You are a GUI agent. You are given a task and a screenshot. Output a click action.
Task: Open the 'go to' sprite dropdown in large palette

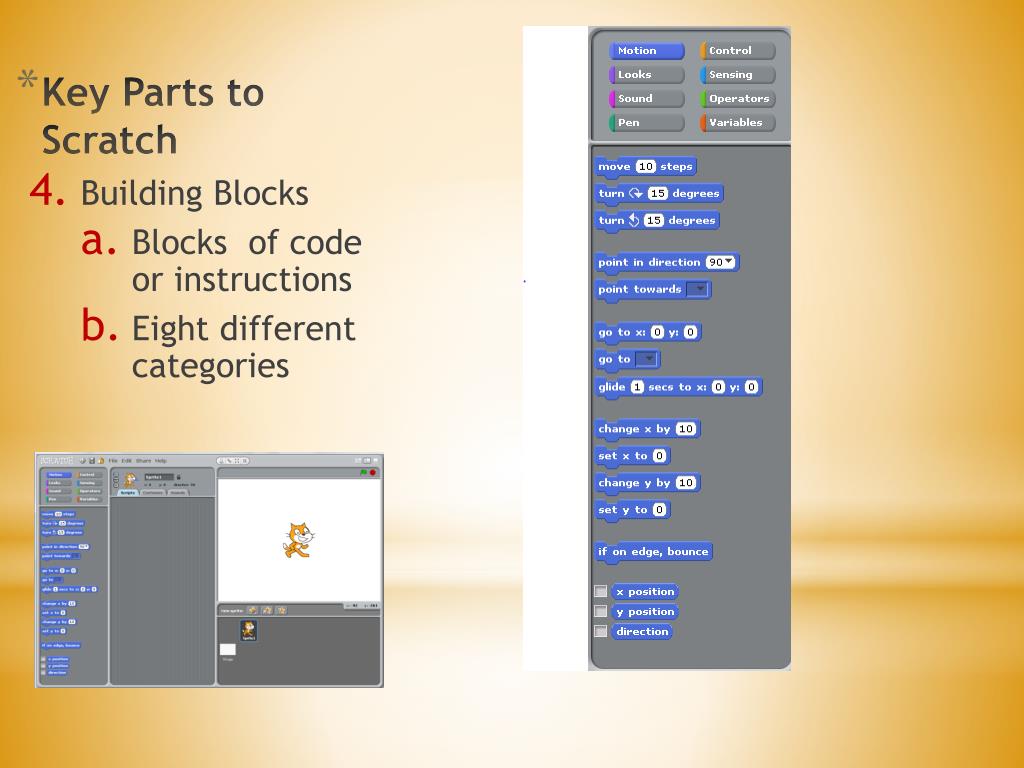[x=647, y=359]
